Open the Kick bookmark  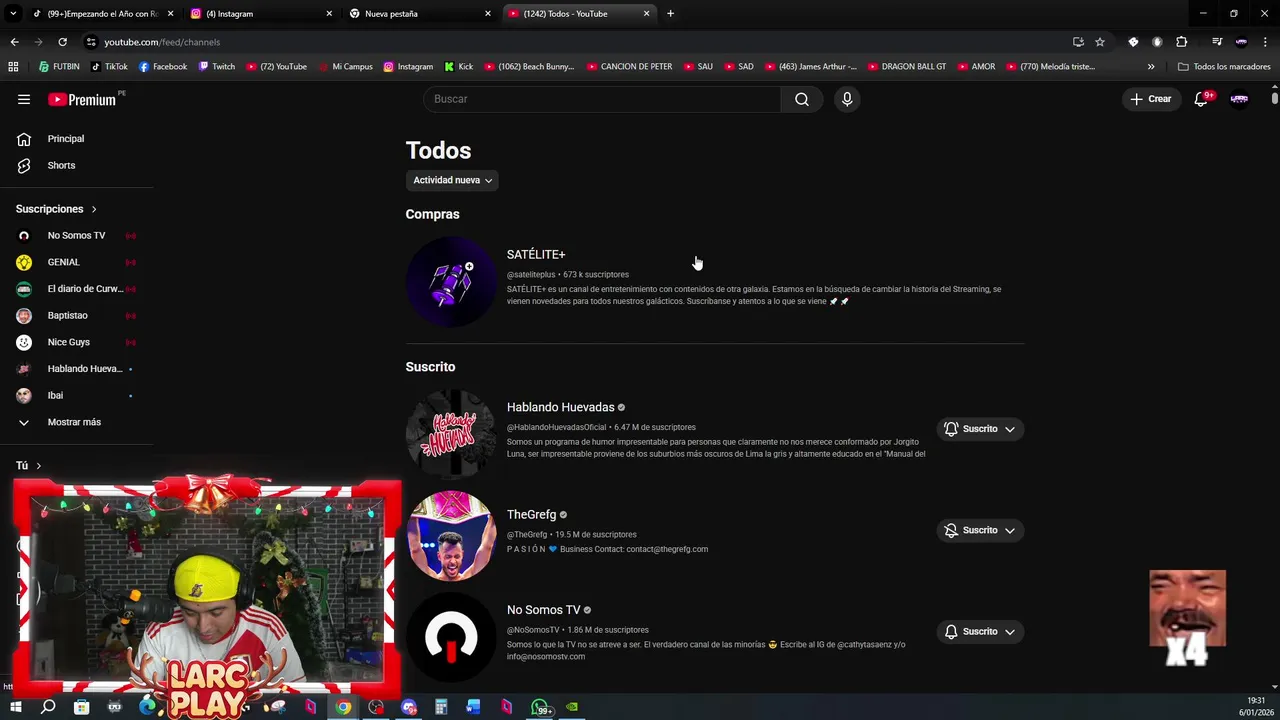click(x=459, y=67)
